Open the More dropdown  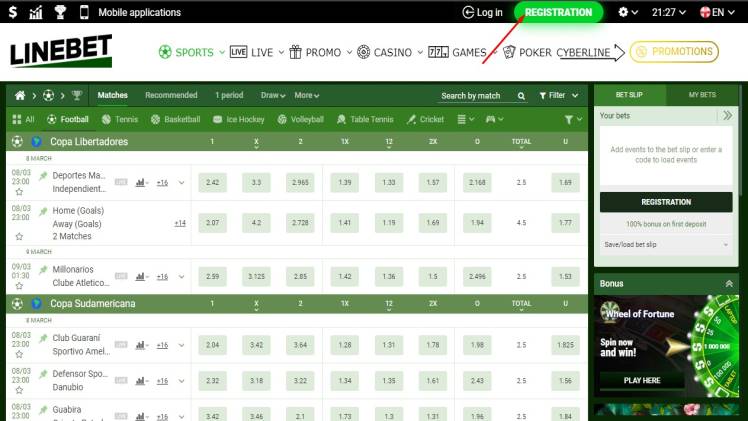point(307,95)
